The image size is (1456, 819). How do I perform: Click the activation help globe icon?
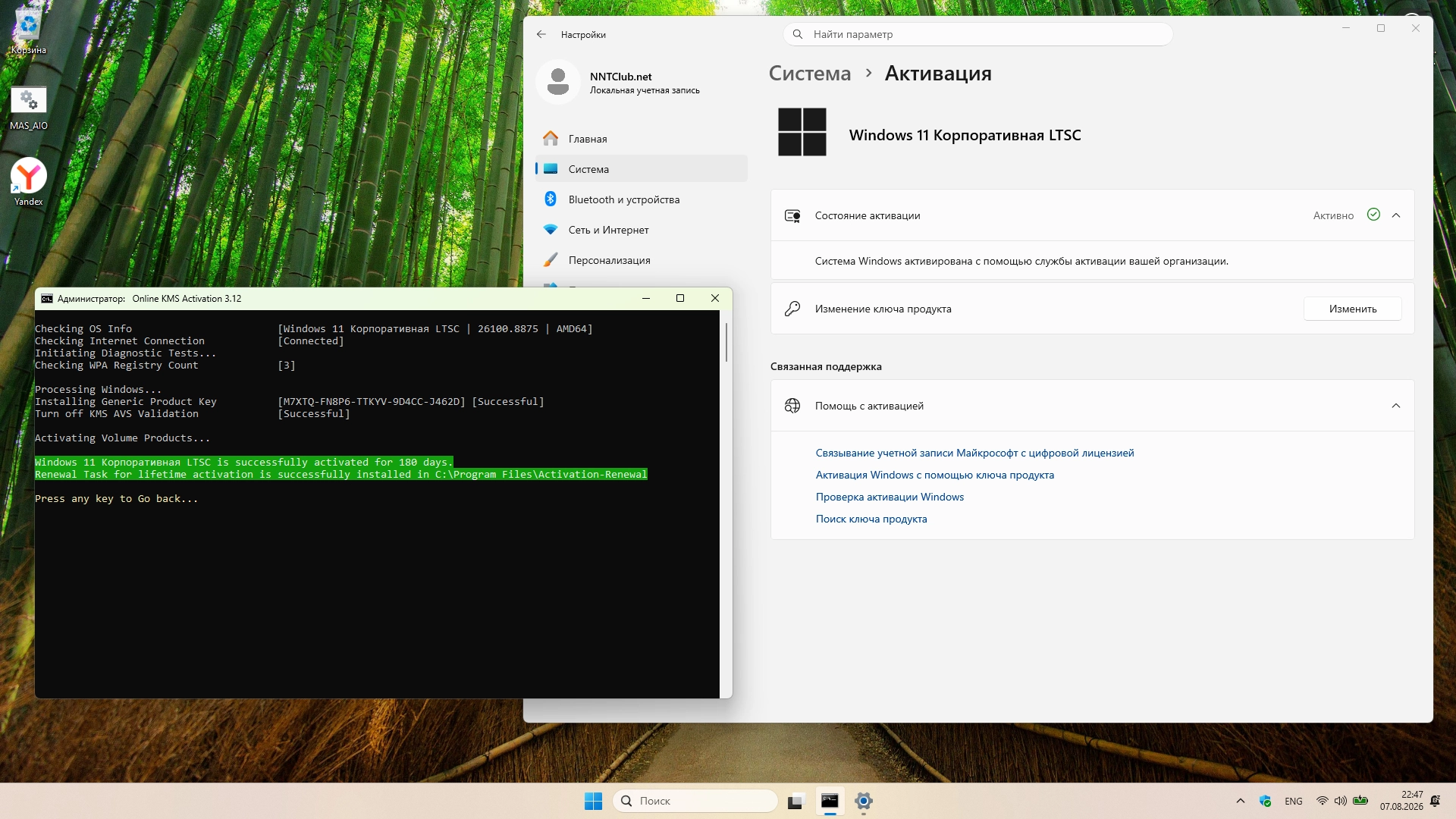[792, 406]
